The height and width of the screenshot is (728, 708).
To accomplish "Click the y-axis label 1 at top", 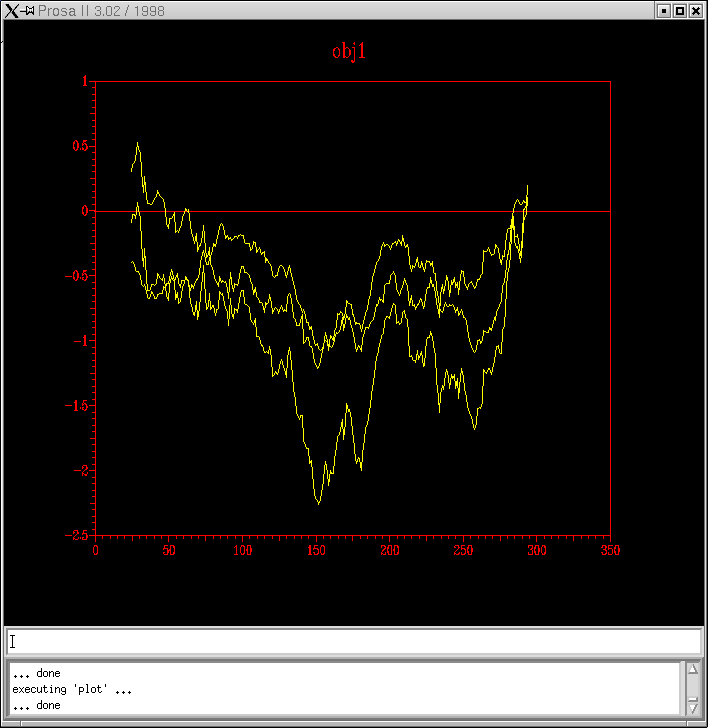I will pyautogui.click(x=86, y=81).
